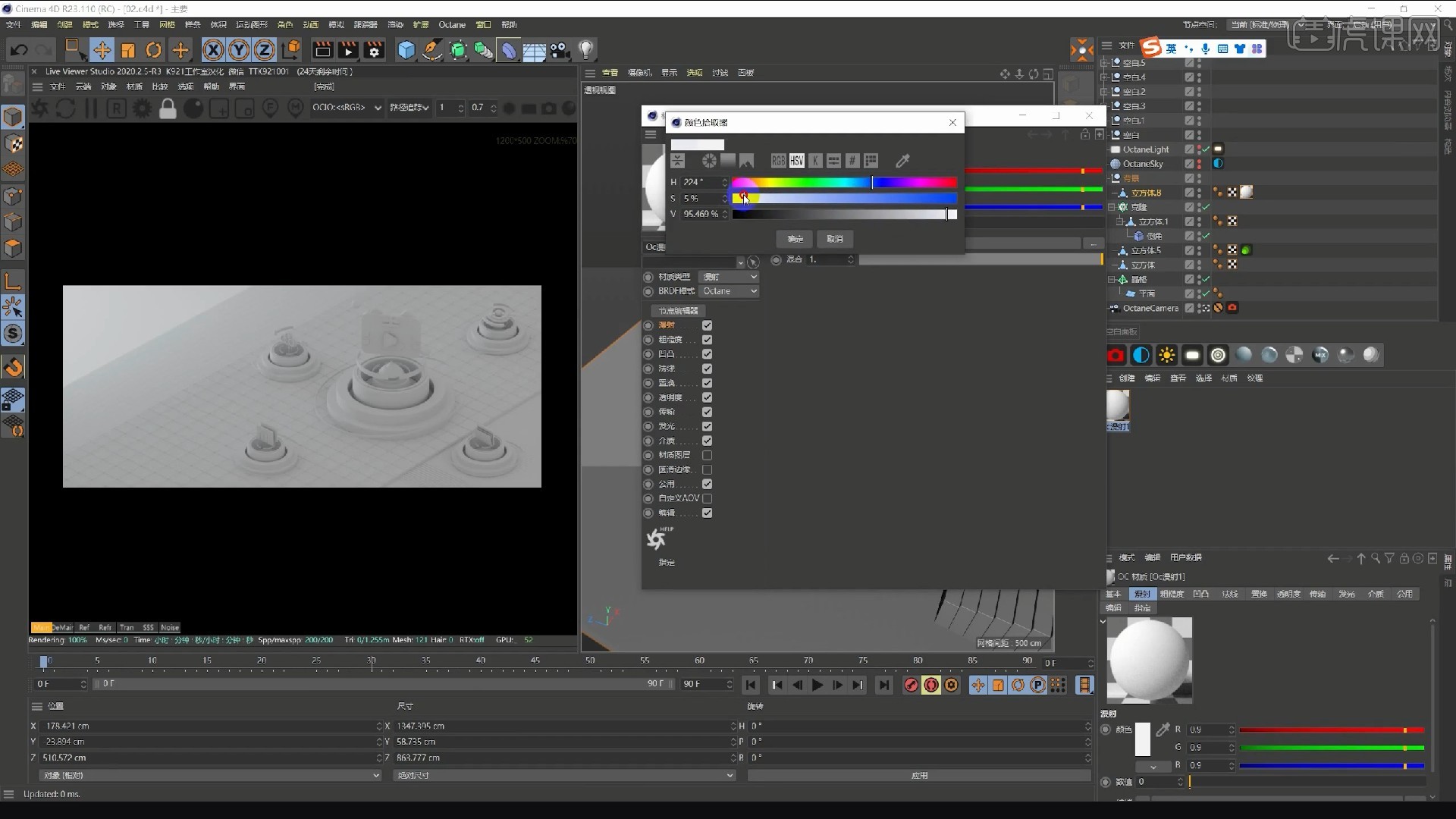Toggle the 自定义AOV checkbox
This screenshot has width=1456, height=819.
click(x=708, y=498)
